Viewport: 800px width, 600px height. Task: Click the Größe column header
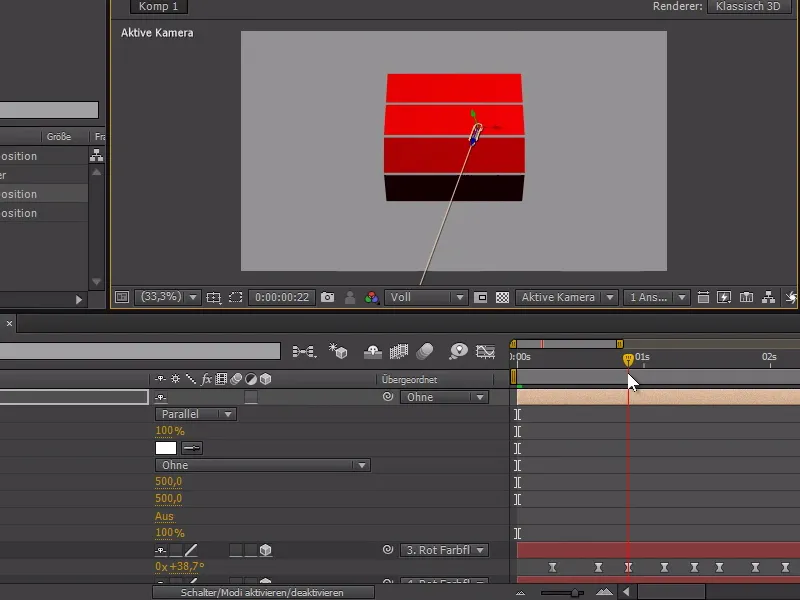[59, 137]
